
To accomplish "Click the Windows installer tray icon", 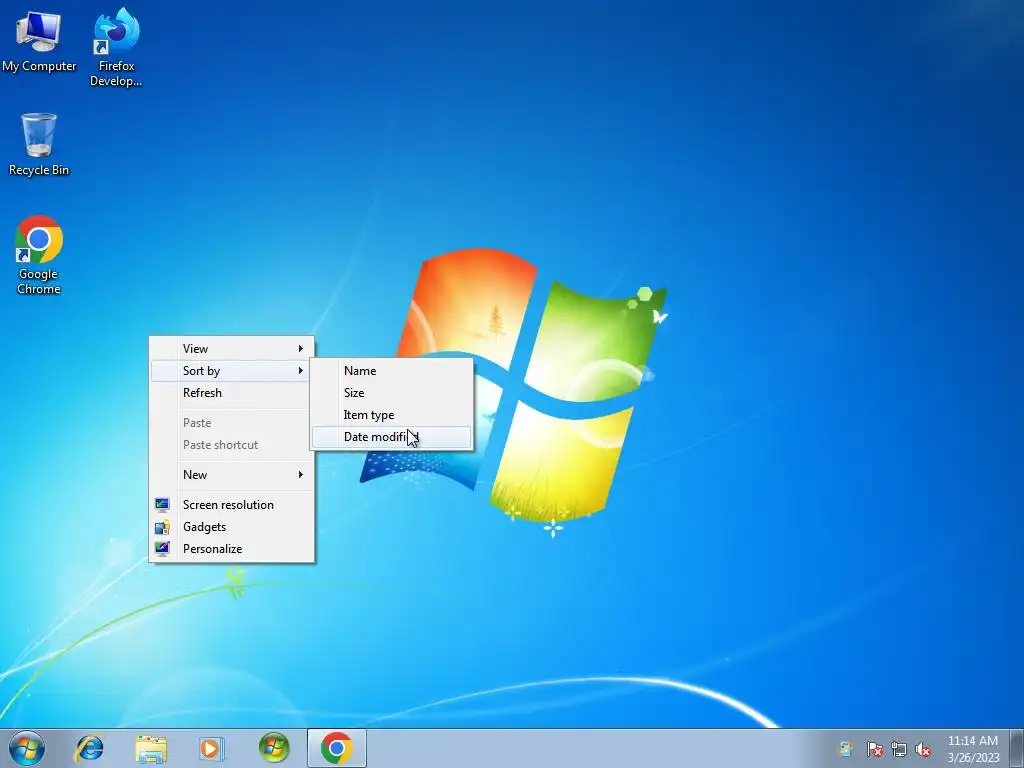I will point(846,749).
